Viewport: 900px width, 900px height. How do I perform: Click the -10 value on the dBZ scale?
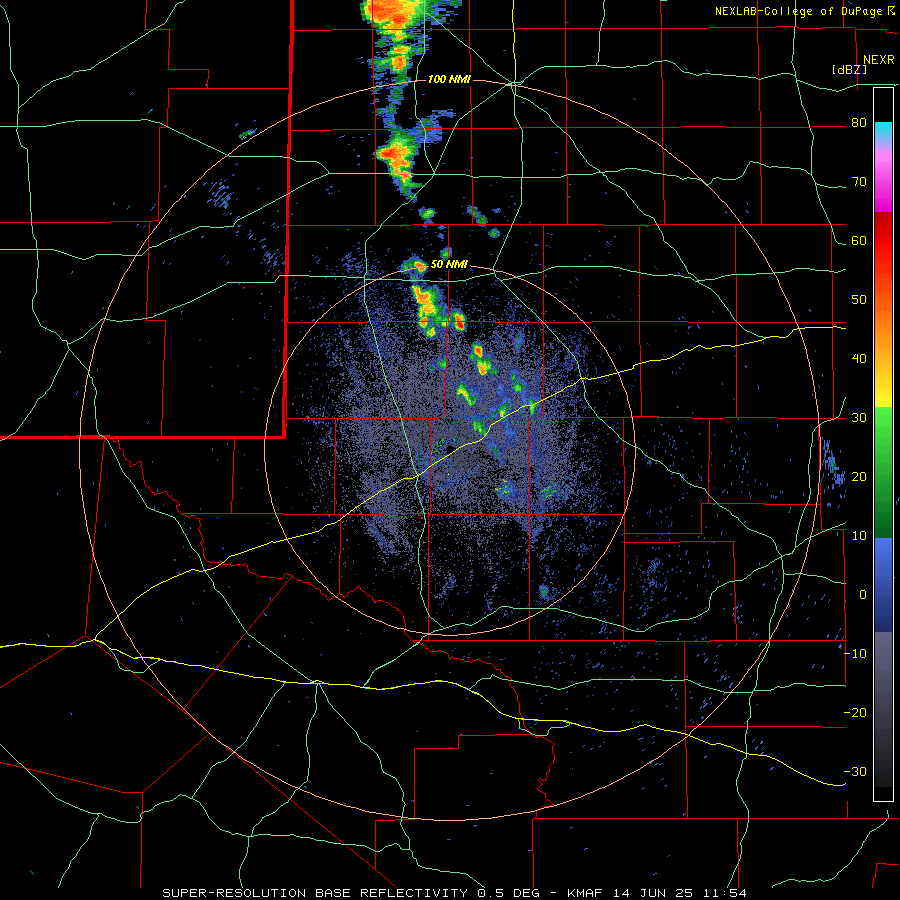tap(855, 653)
